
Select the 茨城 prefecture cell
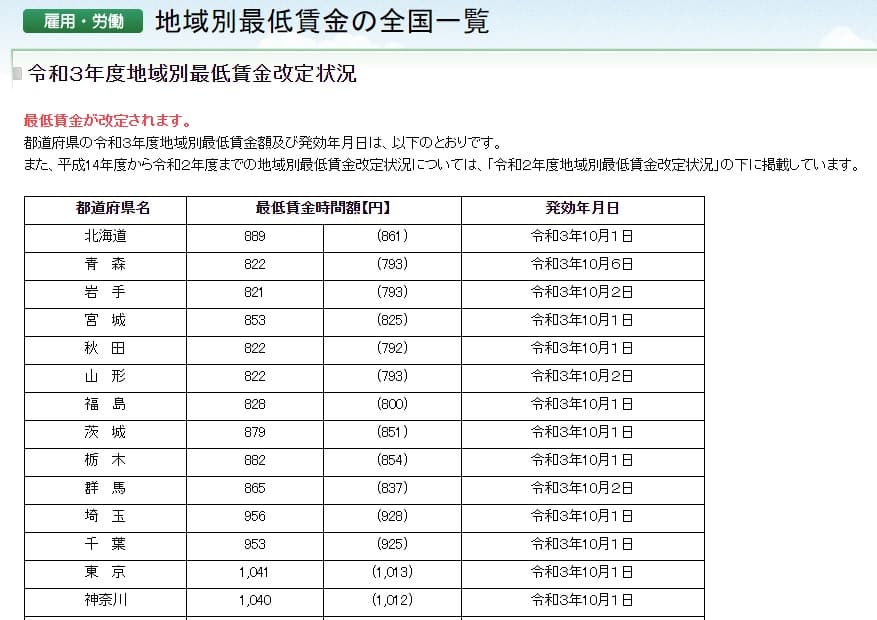pos(105,432)
